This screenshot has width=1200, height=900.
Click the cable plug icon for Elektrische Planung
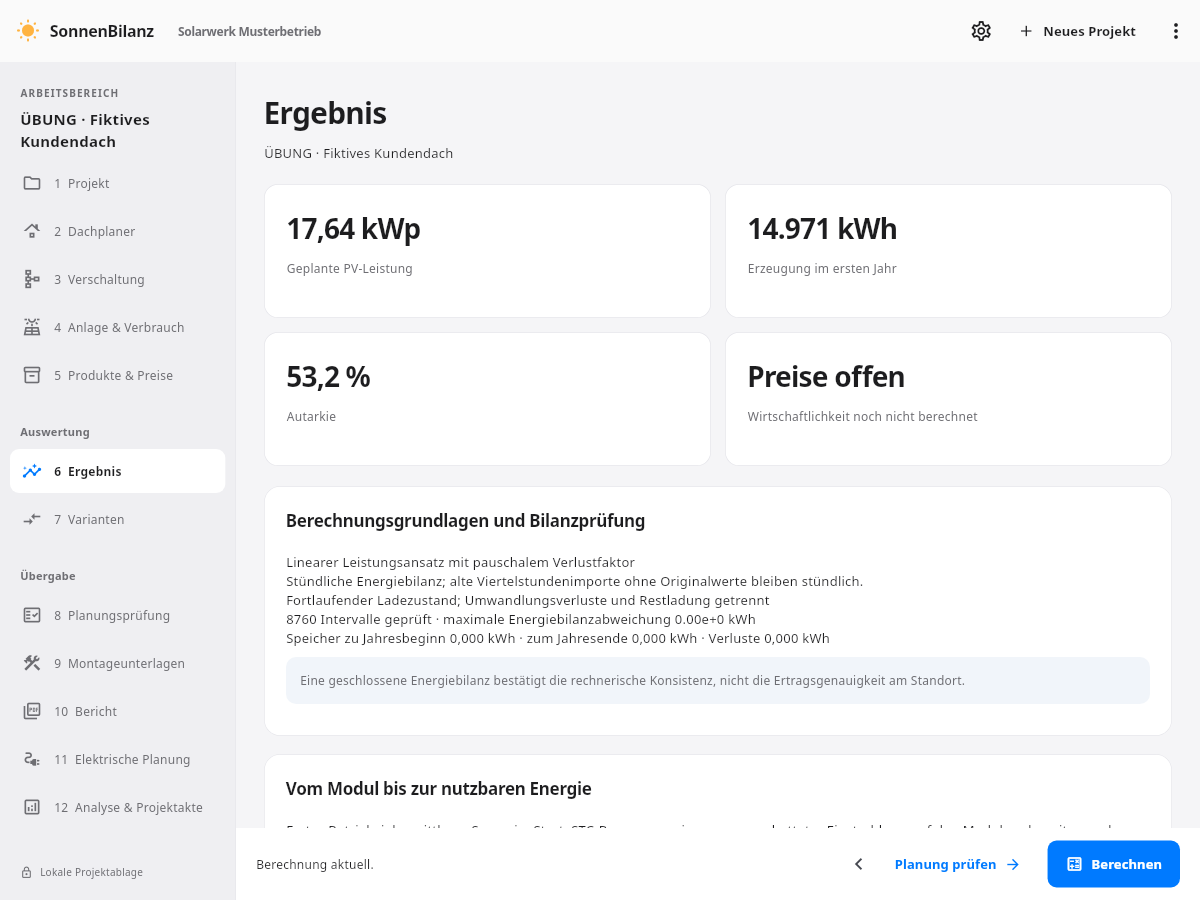pyautogui.click(x=32, y=759)
